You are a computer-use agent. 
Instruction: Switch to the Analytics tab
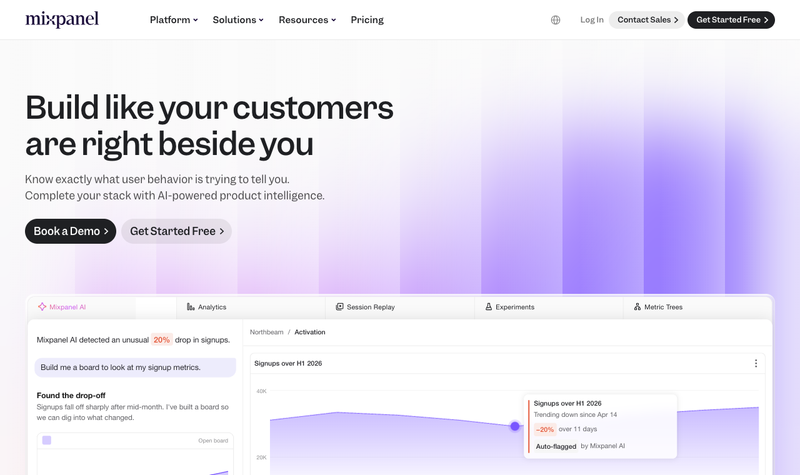(x=251, y=307)
